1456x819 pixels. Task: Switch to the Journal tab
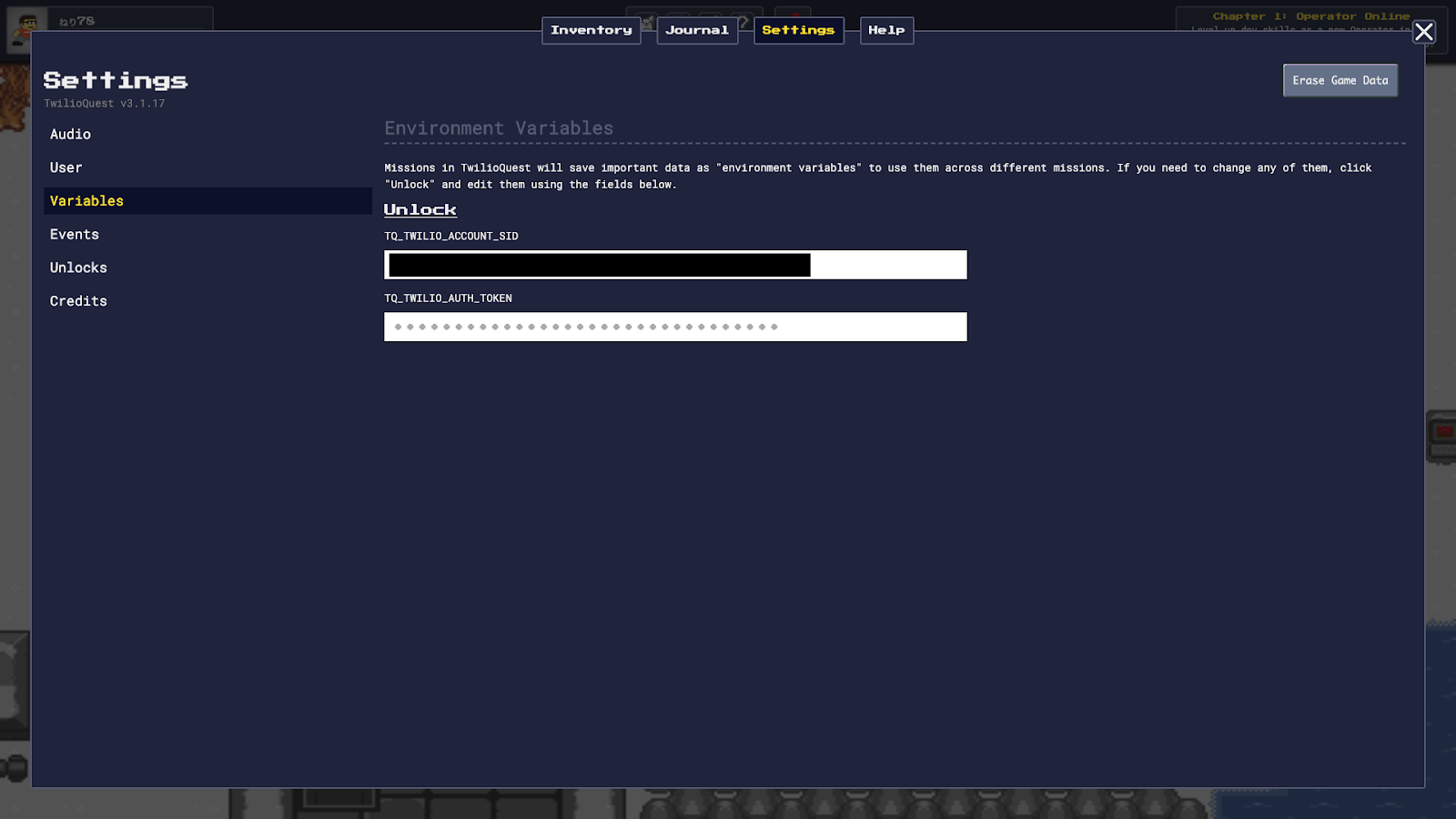pos(697,30)
